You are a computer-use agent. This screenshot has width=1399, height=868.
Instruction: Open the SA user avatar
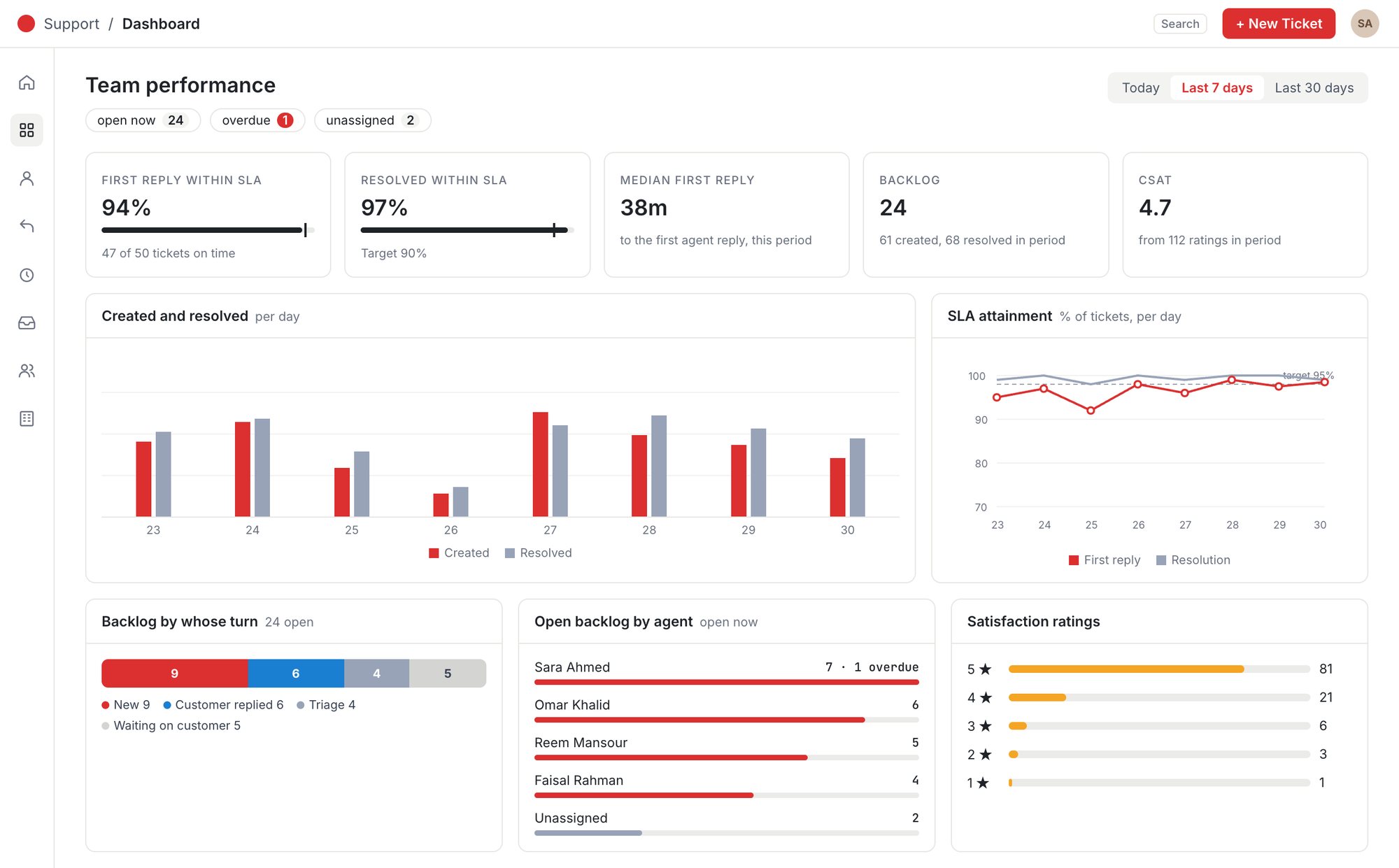coord(1364,24)
